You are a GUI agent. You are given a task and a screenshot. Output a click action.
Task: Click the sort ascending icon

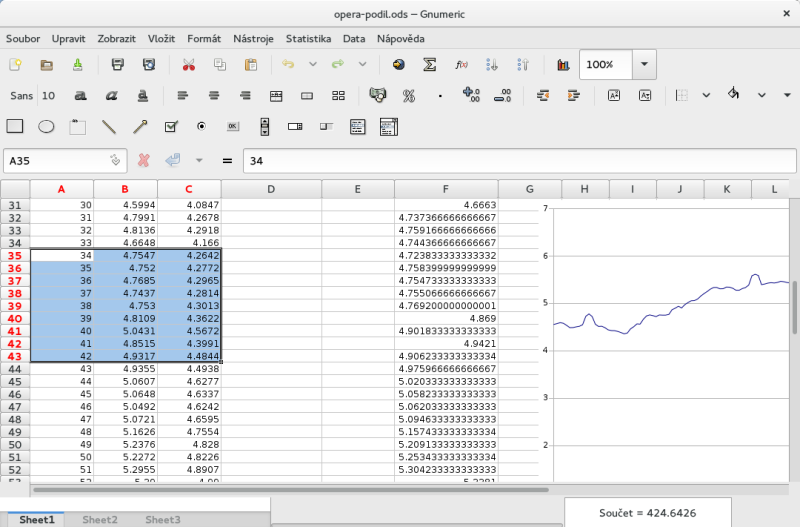click(x=493, y=65)
